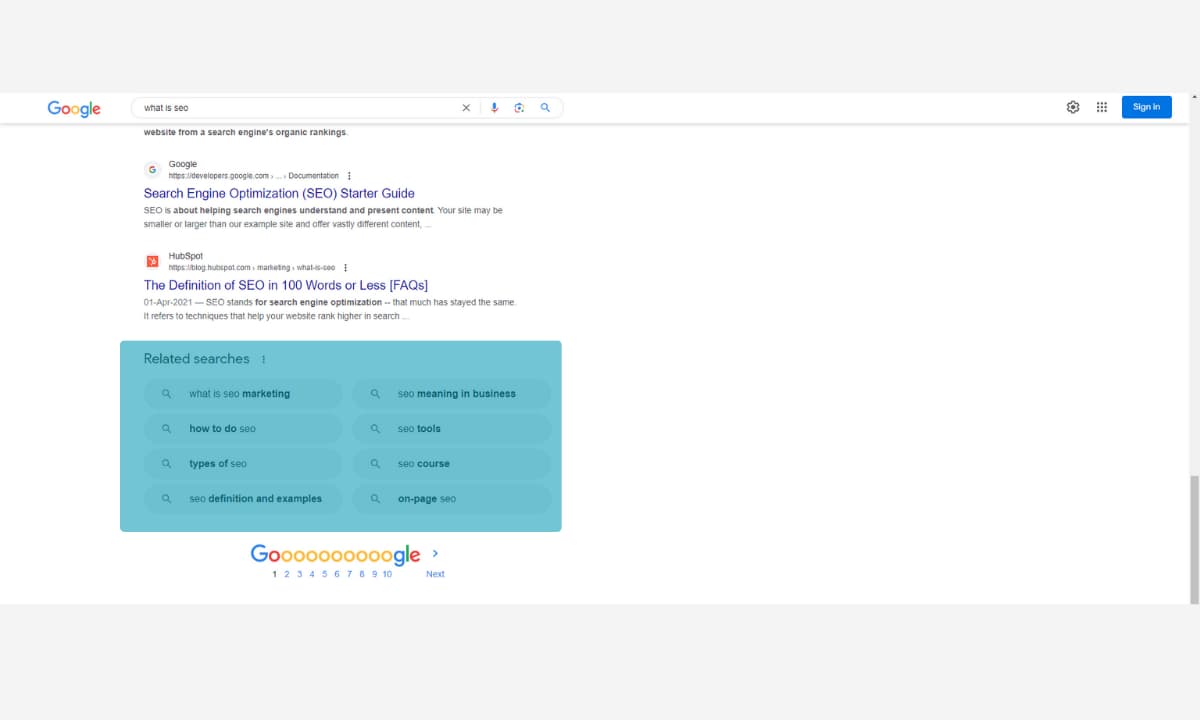Viewport: 1200px width, 720px height.
Task: Open quick settings gear icon
Action: [x=1073, y=107]
